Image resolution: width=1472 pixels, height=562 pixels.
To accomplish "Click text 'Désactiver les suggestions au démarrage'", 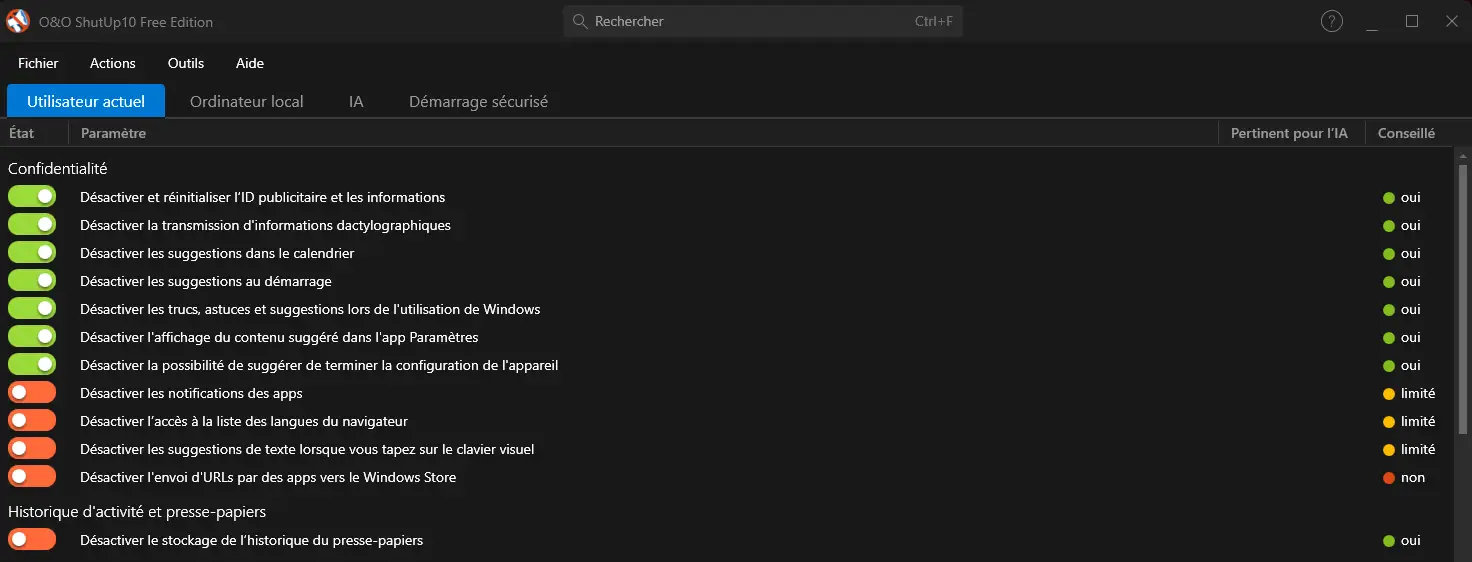I will (206, 281).
